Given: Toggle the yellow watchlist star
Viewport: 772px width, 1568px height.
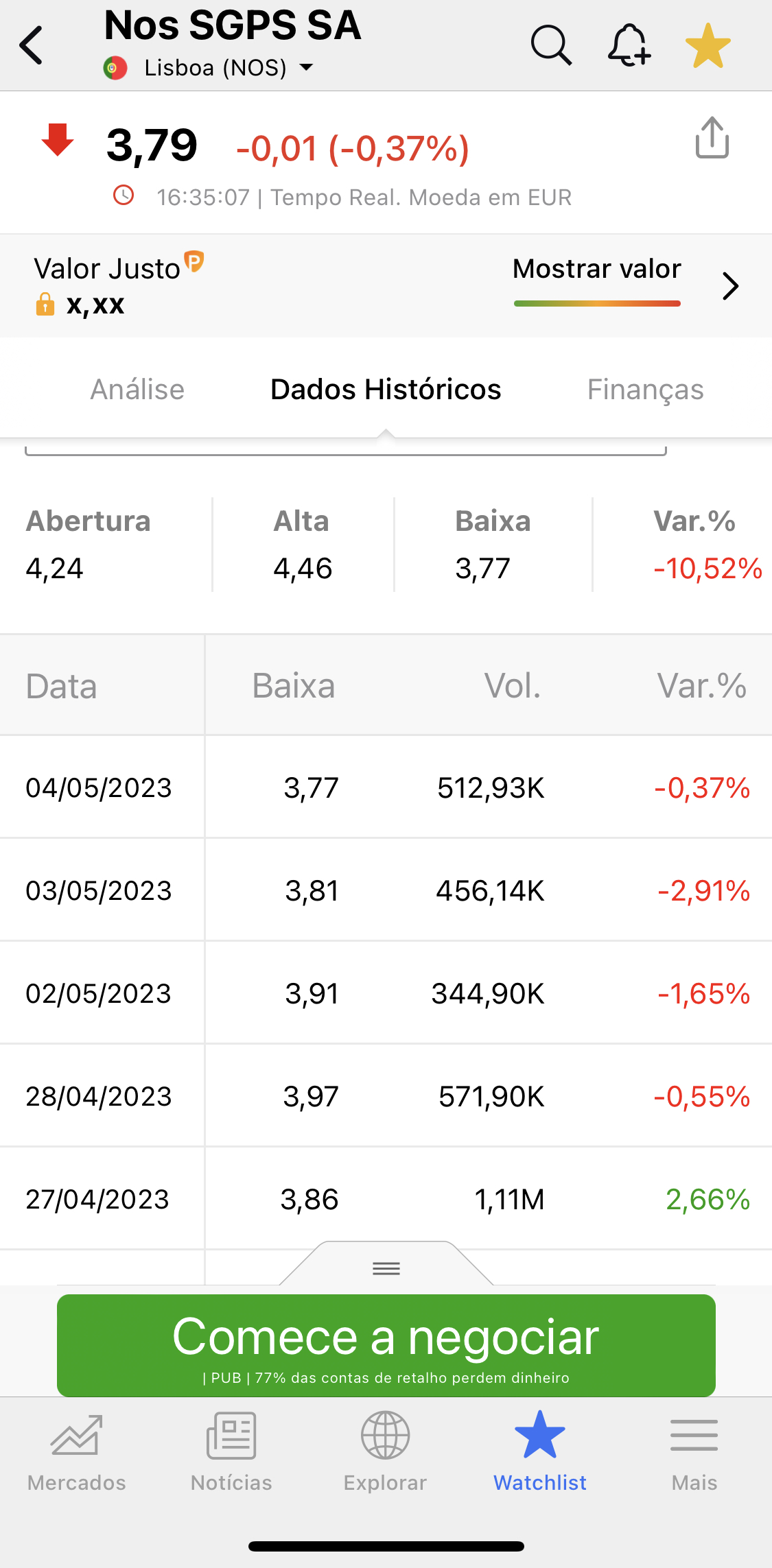Looking at the screenshot, I should point(707,46).
